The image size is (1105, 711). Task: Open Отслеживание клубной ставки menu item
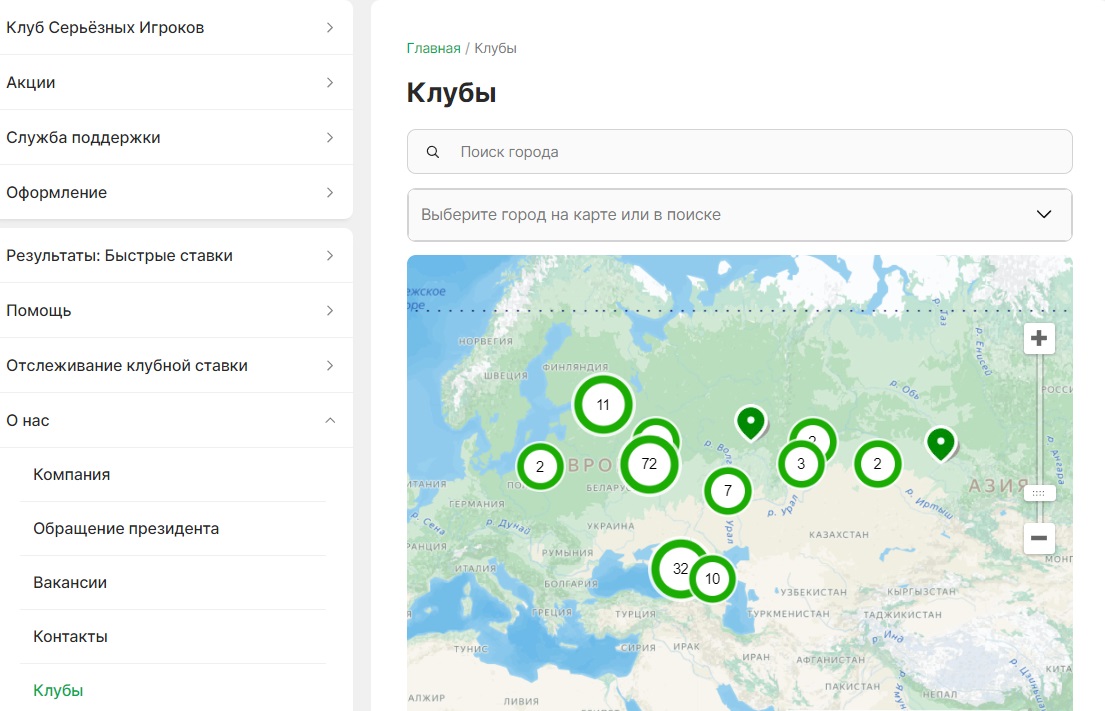176,366
